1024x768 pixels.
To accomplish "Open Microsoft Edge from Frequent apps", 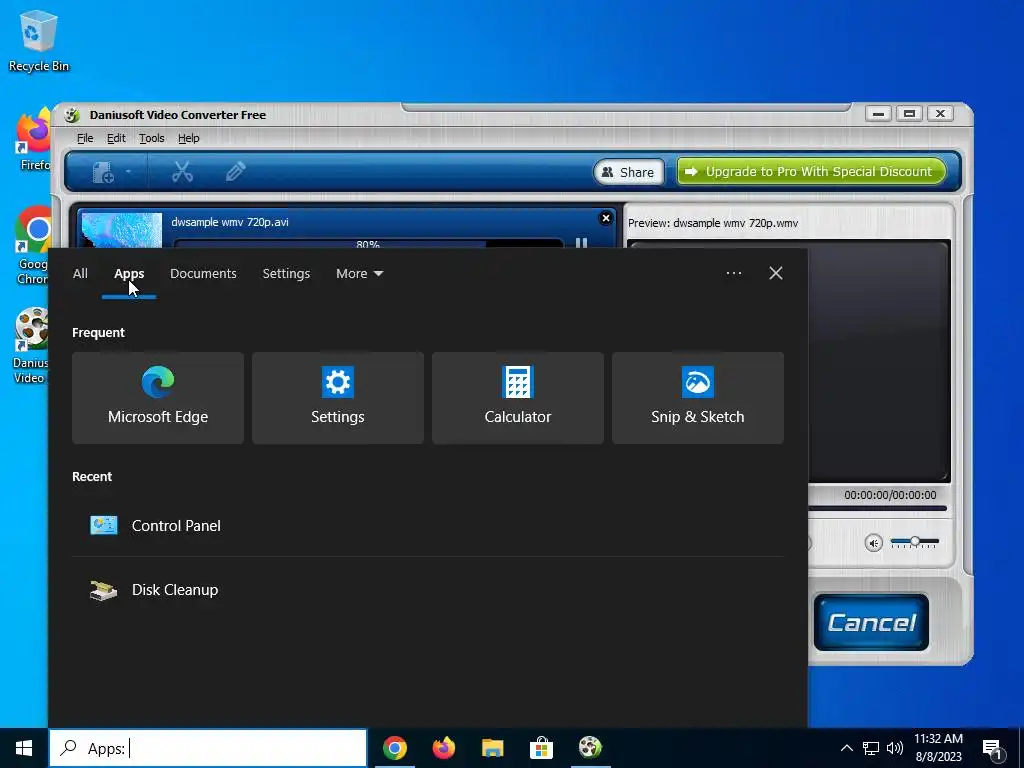I will click(x=157, y=398).
